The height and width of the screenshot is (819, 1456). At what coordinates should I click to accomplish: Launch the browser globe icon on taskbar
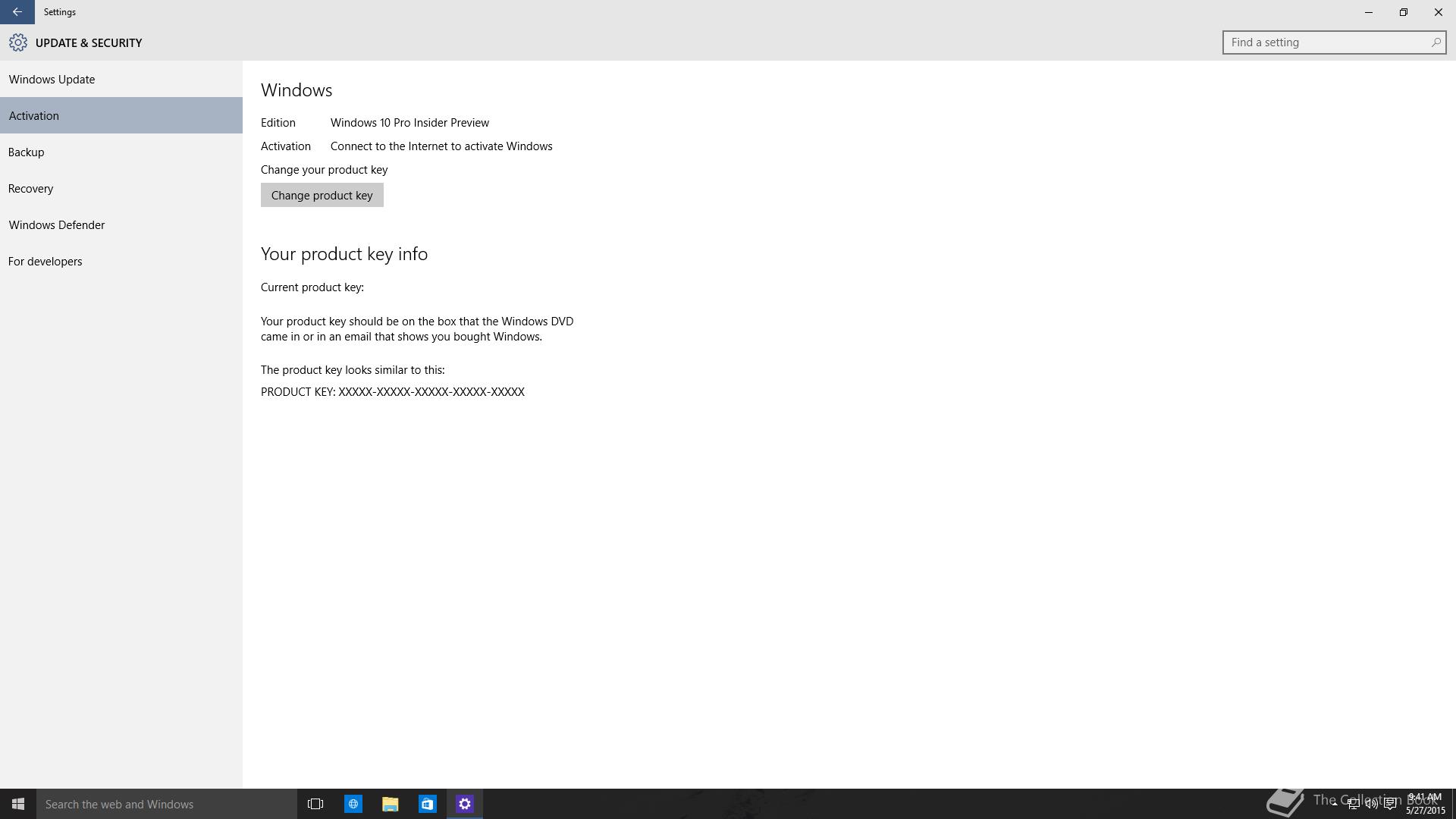[353, 804]
